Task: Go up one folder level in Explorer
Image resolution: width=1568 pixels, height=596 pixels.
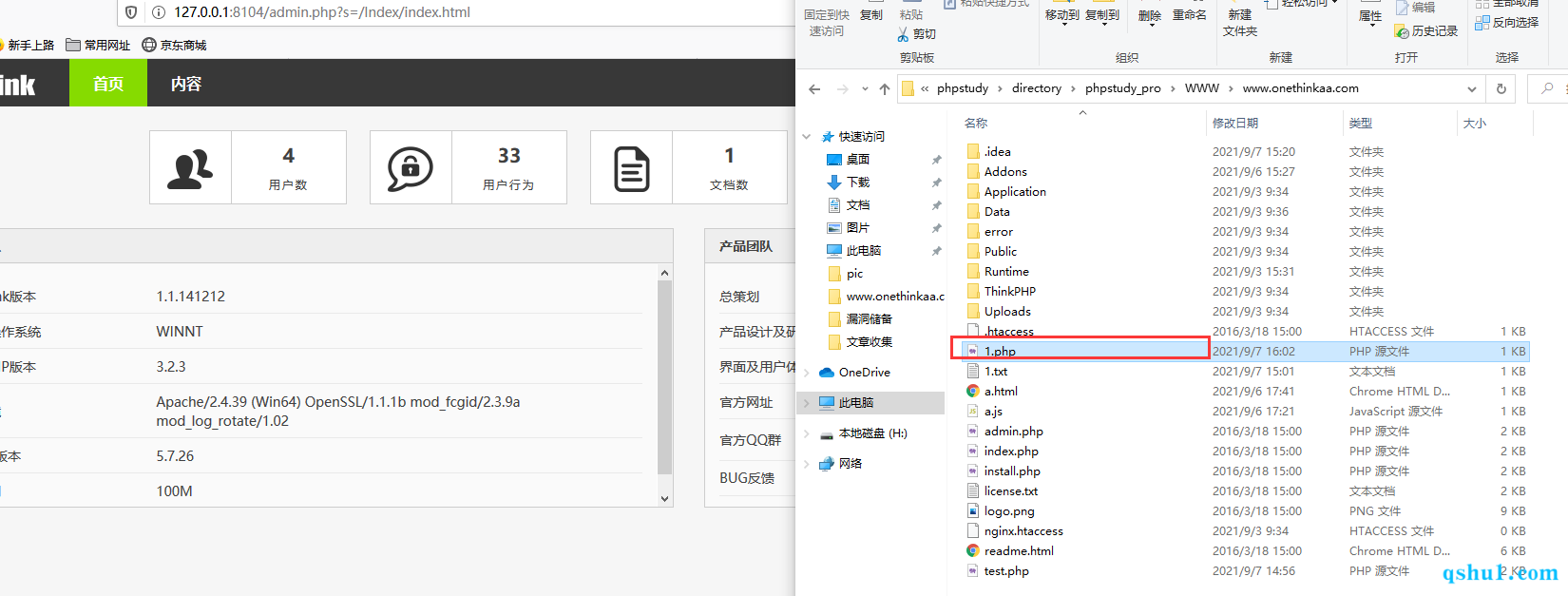Action: coord(885,88)
